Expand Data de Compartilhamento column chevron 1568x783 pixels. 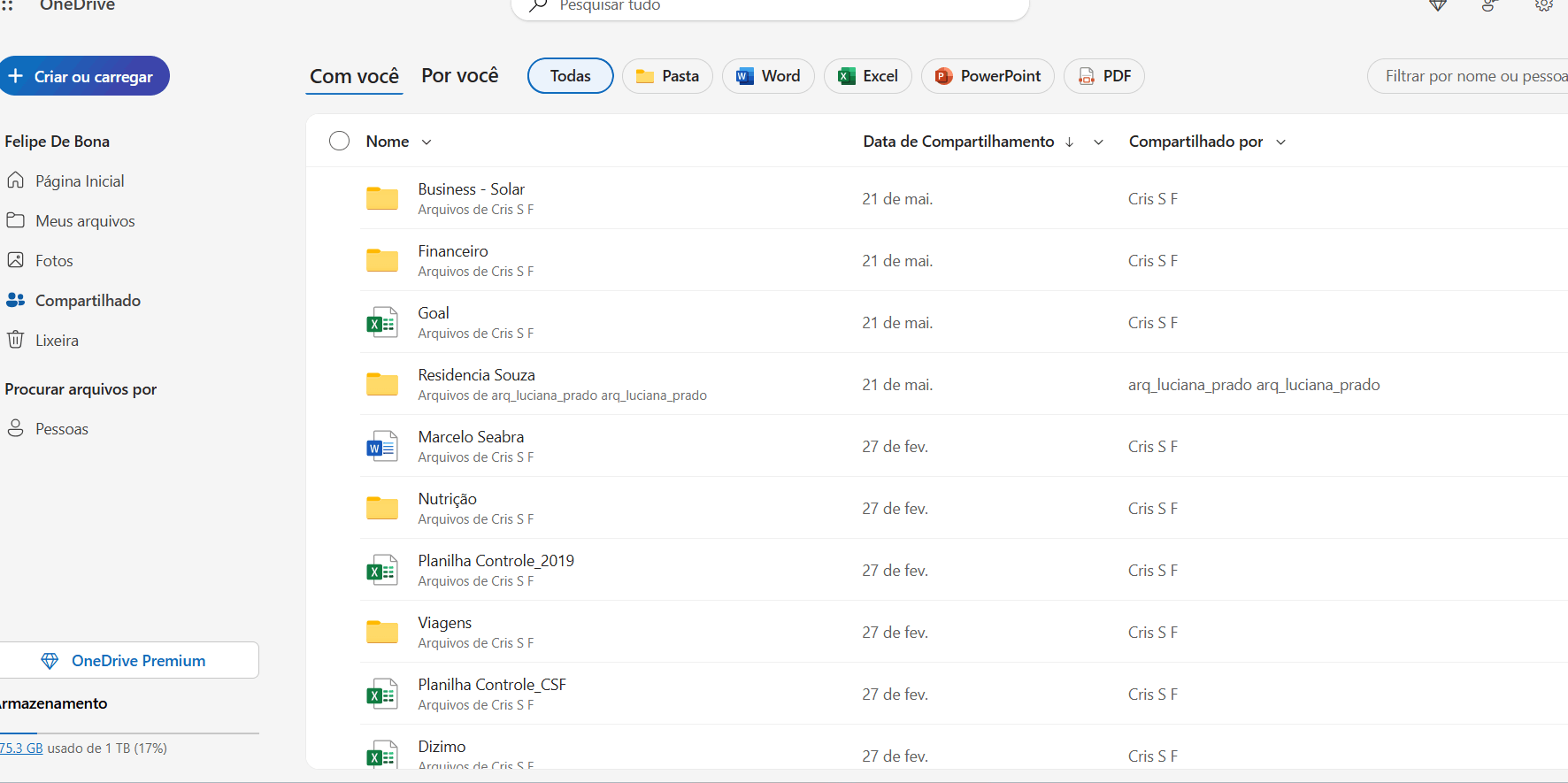click(x=1098, y=142)
